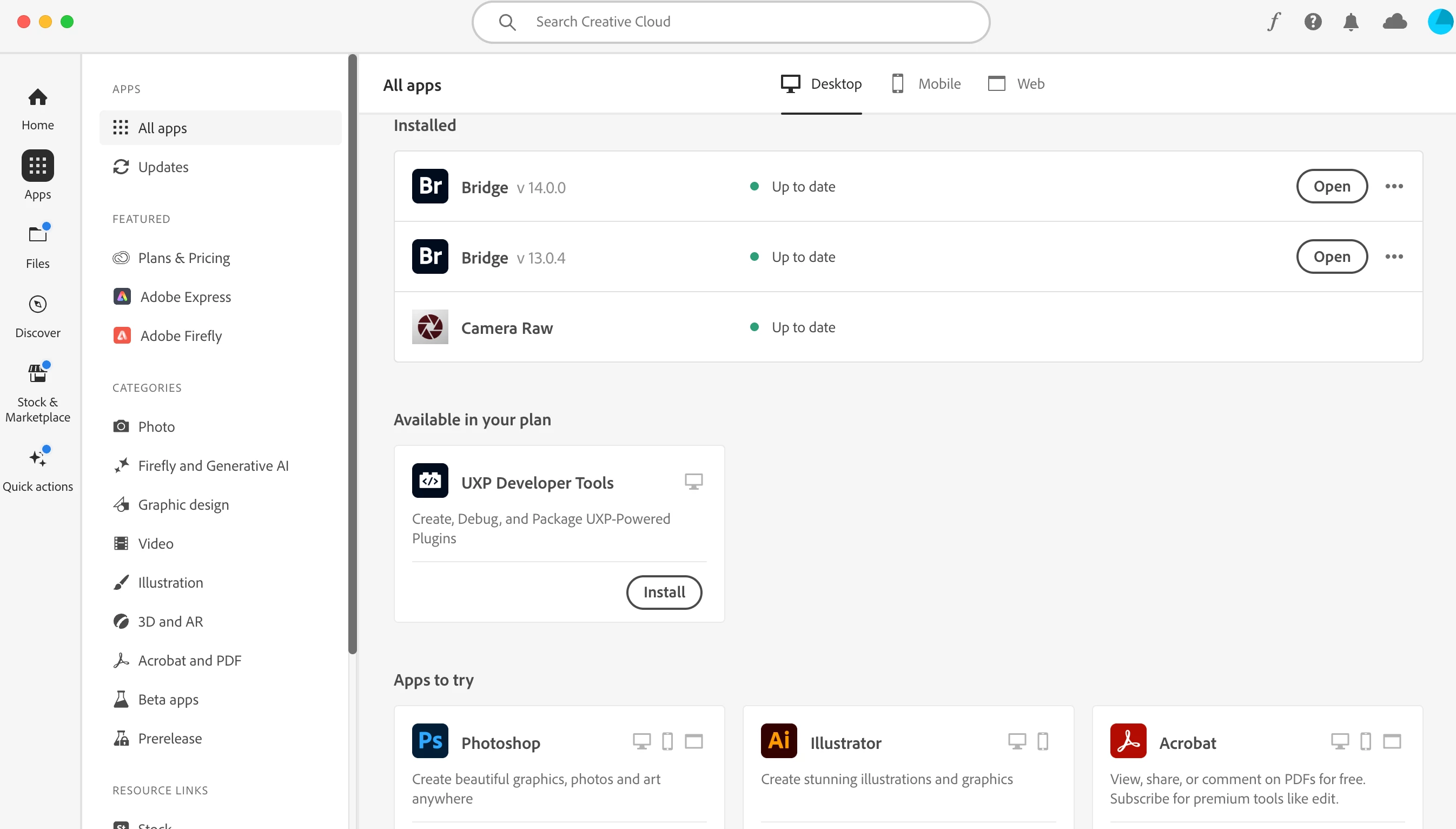Click the help question mark icon
Viewport: 1456px width, 829px height.
tap(1313, 22)
